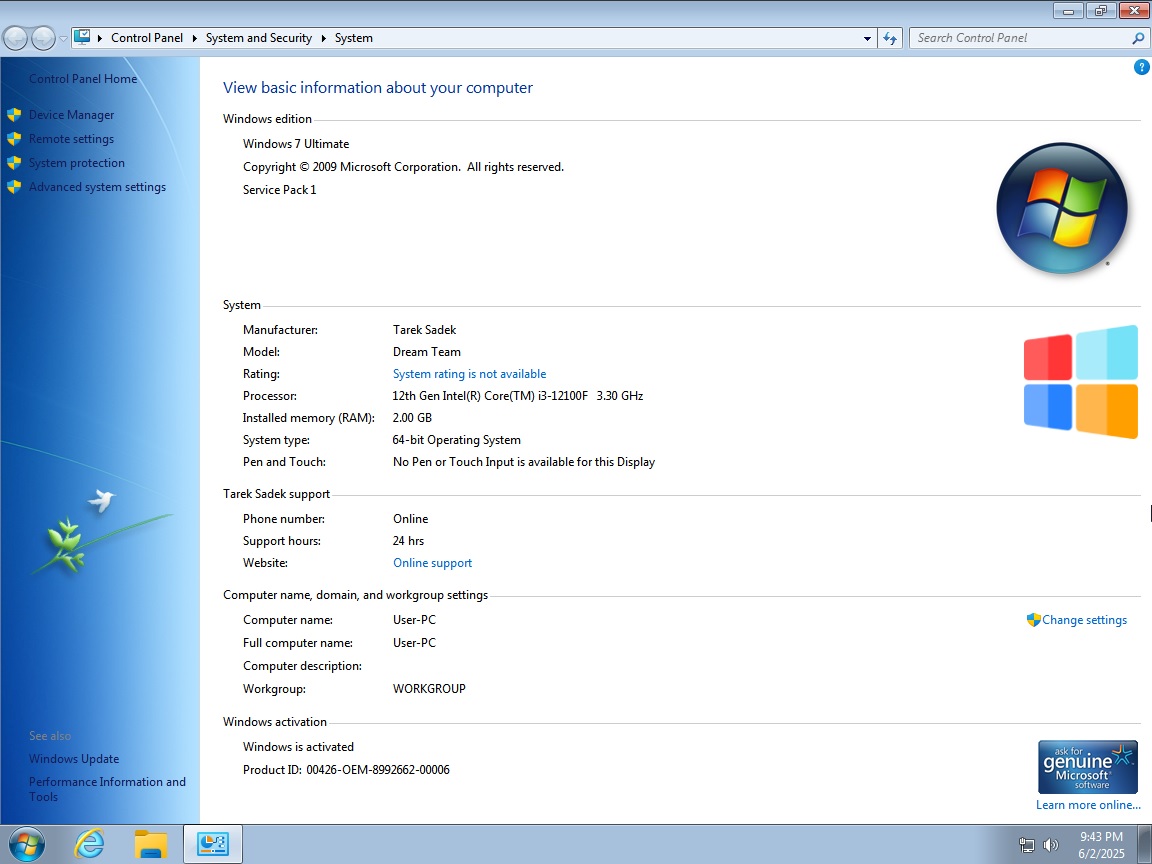Screen dimensions: 1152x864
Task: Expand the arrow after Control Panel breadcrumb
Action: [x=195, y=38]
